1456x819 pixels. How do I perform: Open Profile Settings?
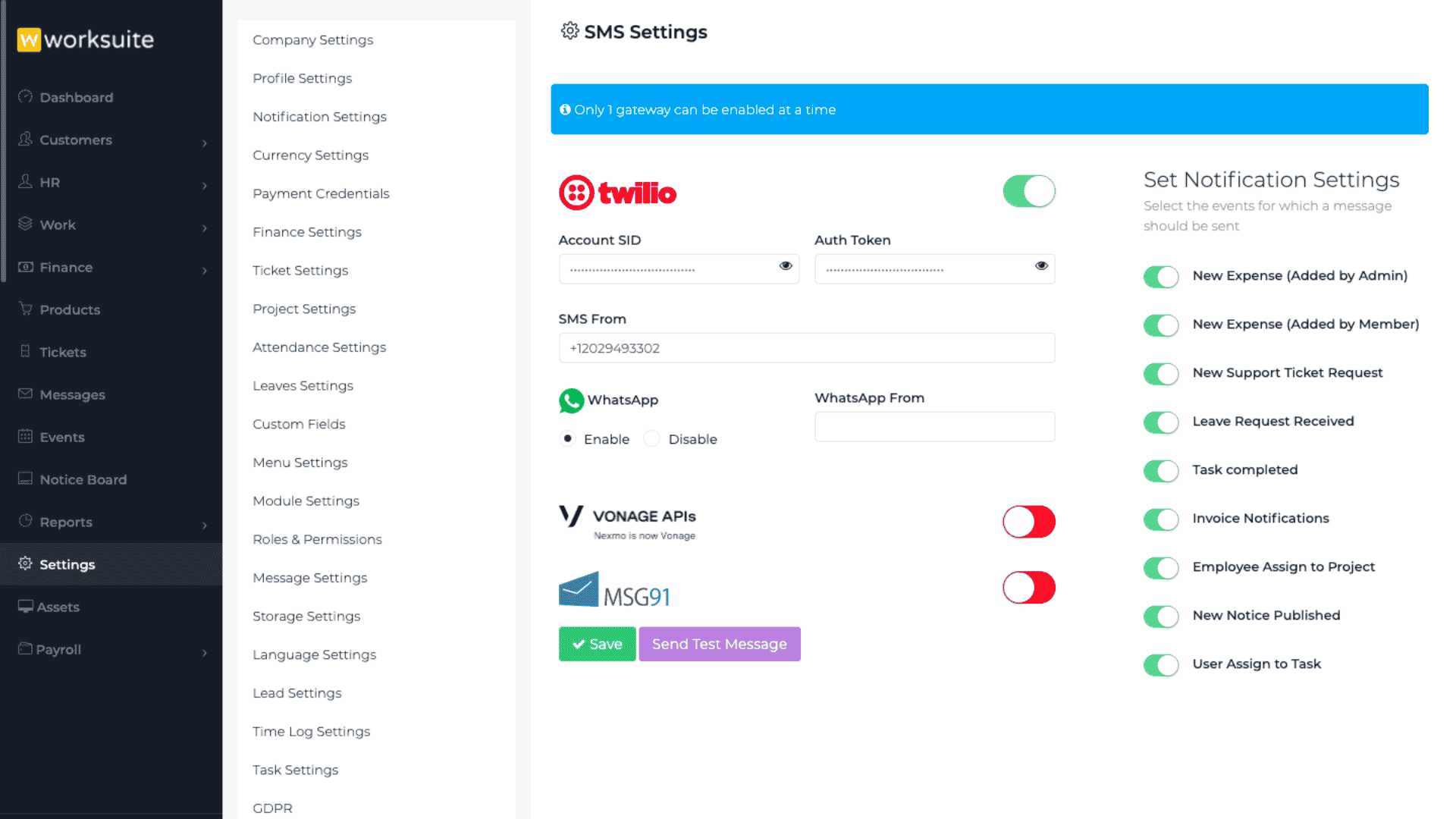pyautogui.click(x=302, y=78)
